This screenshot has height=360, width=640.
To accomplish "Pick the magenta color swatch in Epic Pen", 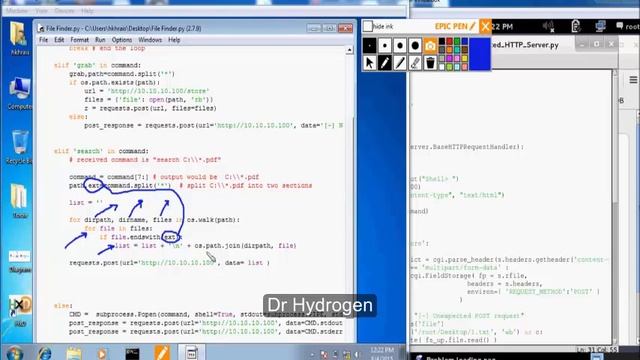I will (x=449, y=58).
